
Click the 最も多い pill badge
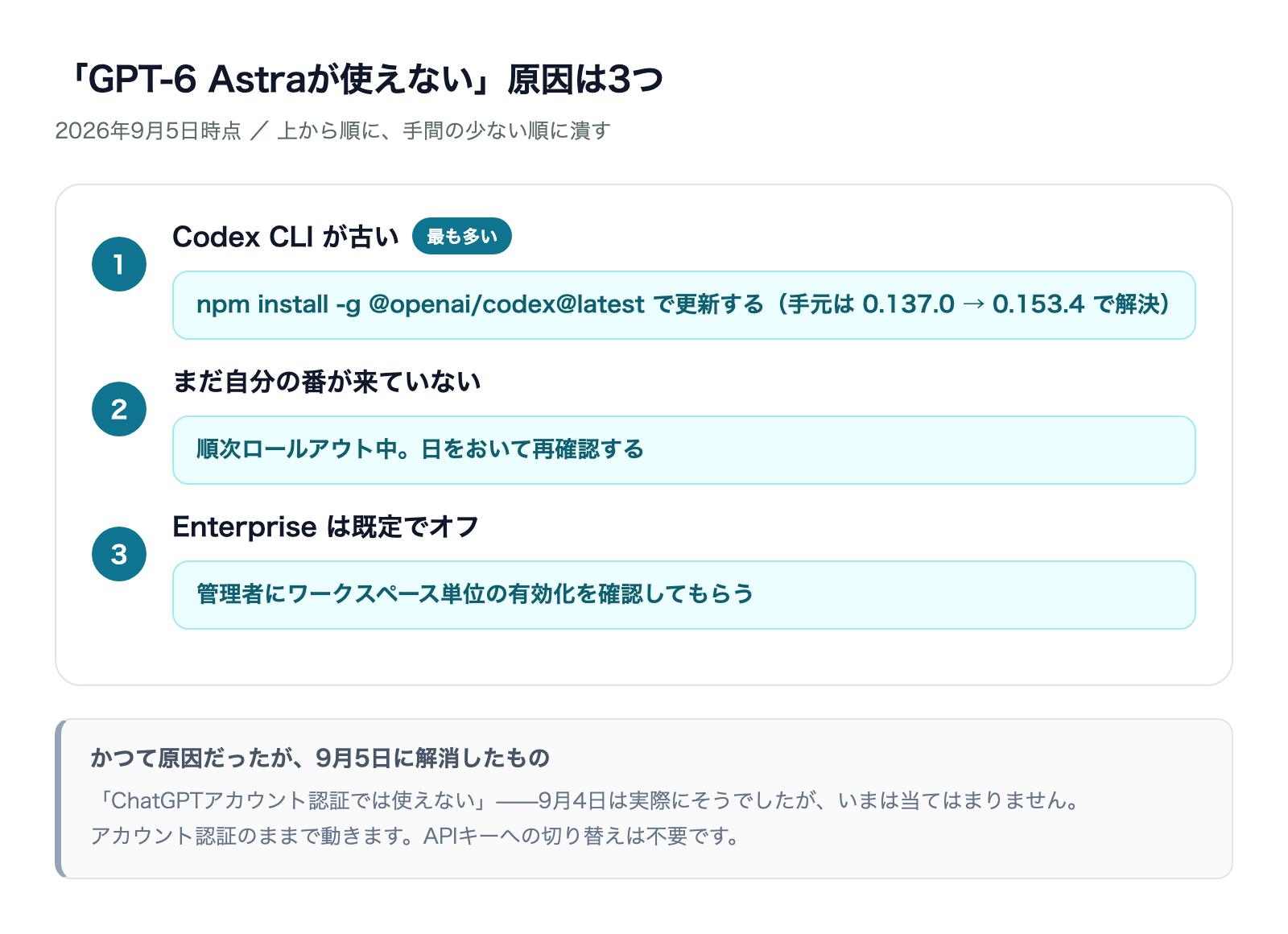462,236
